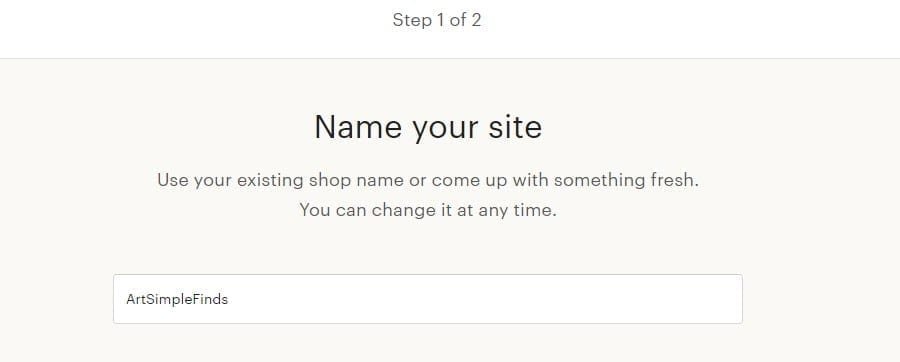
Task: Click the Step 1 of 2 indicator
Action: click(x=437, y=20)
